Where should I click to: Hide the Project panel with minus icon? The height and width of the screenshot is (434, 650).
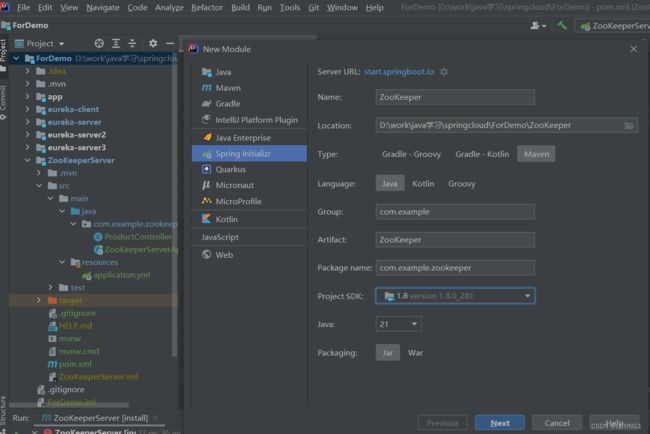coord(170,43)
